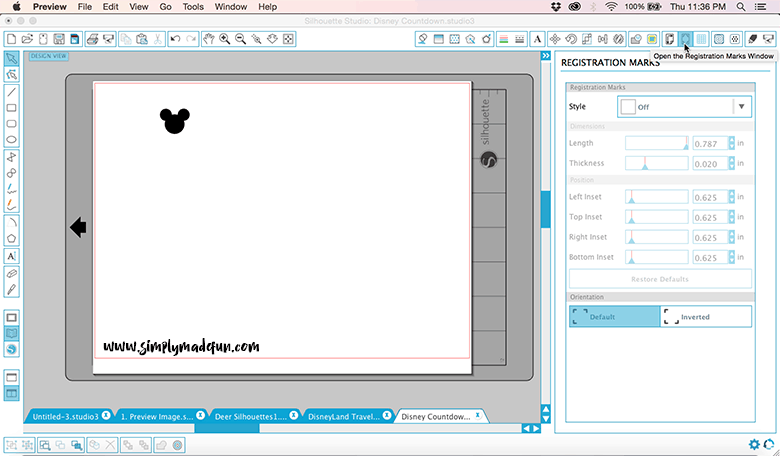Screen dimensions: 780x456
Task: Click the Send to Silhouette icon beside Print
Action: click(108, 39)
